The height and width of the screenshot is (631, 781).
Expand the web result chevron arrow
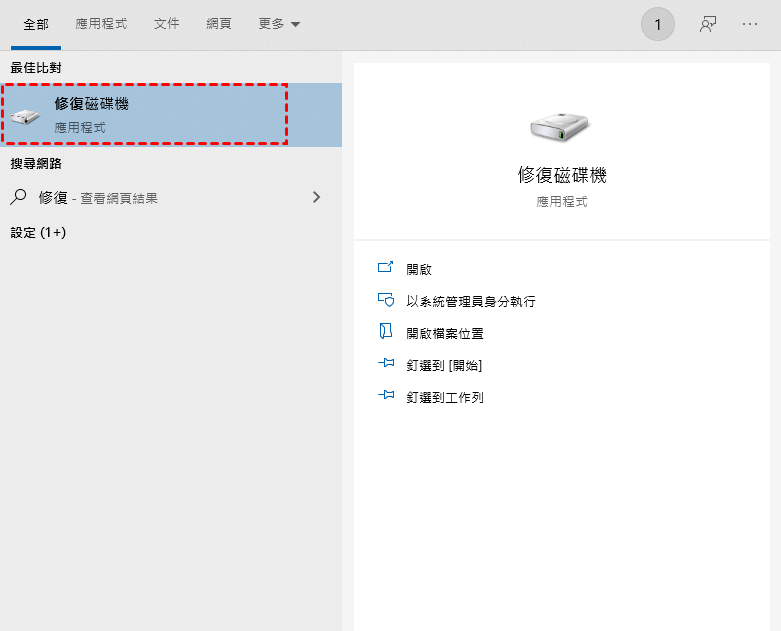coord(317,197)
